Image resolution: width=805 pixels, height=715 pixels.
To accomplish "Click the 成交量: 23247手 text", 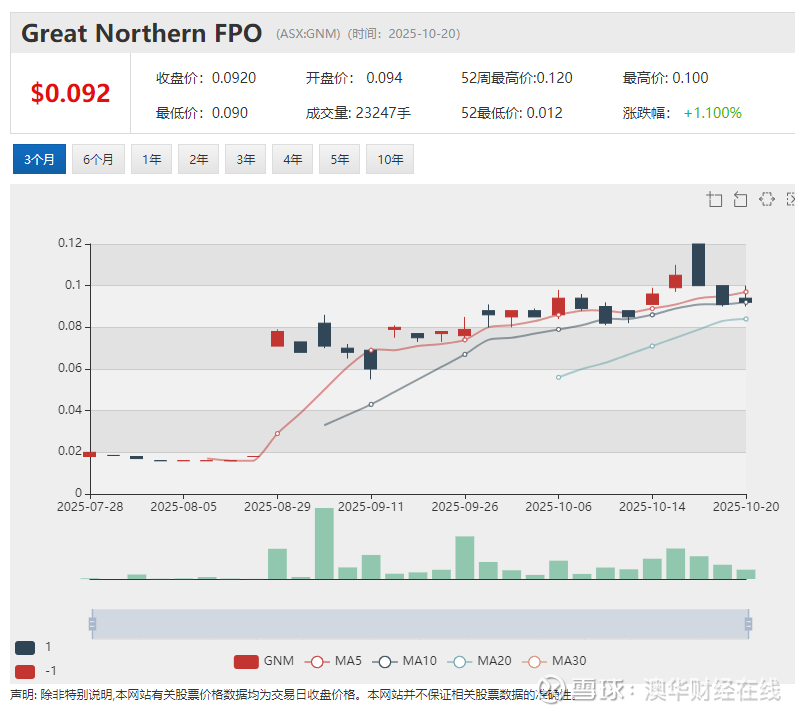I will click(x=358, y=113).
